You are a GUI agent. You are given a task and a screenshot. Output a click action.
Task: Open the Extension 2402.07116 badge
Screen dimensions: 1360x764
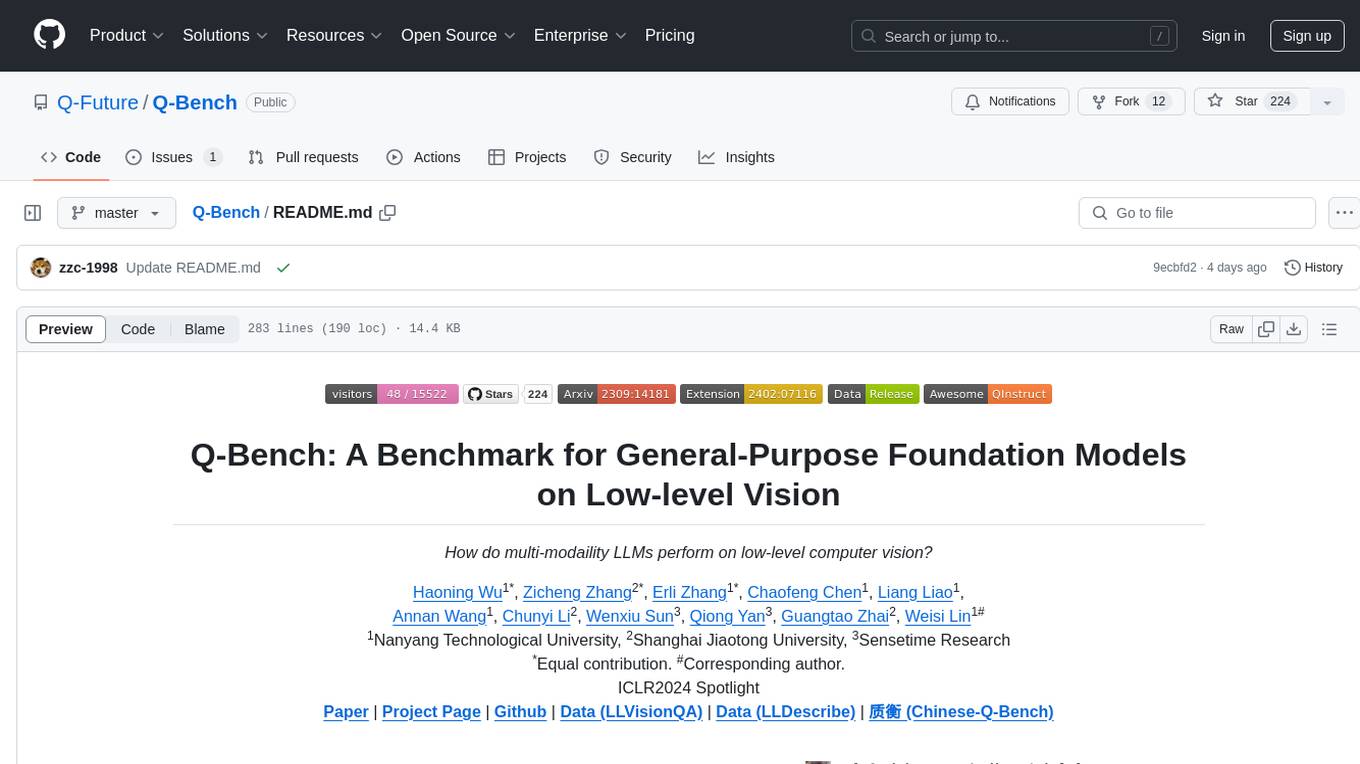click(x=750, y=394)
